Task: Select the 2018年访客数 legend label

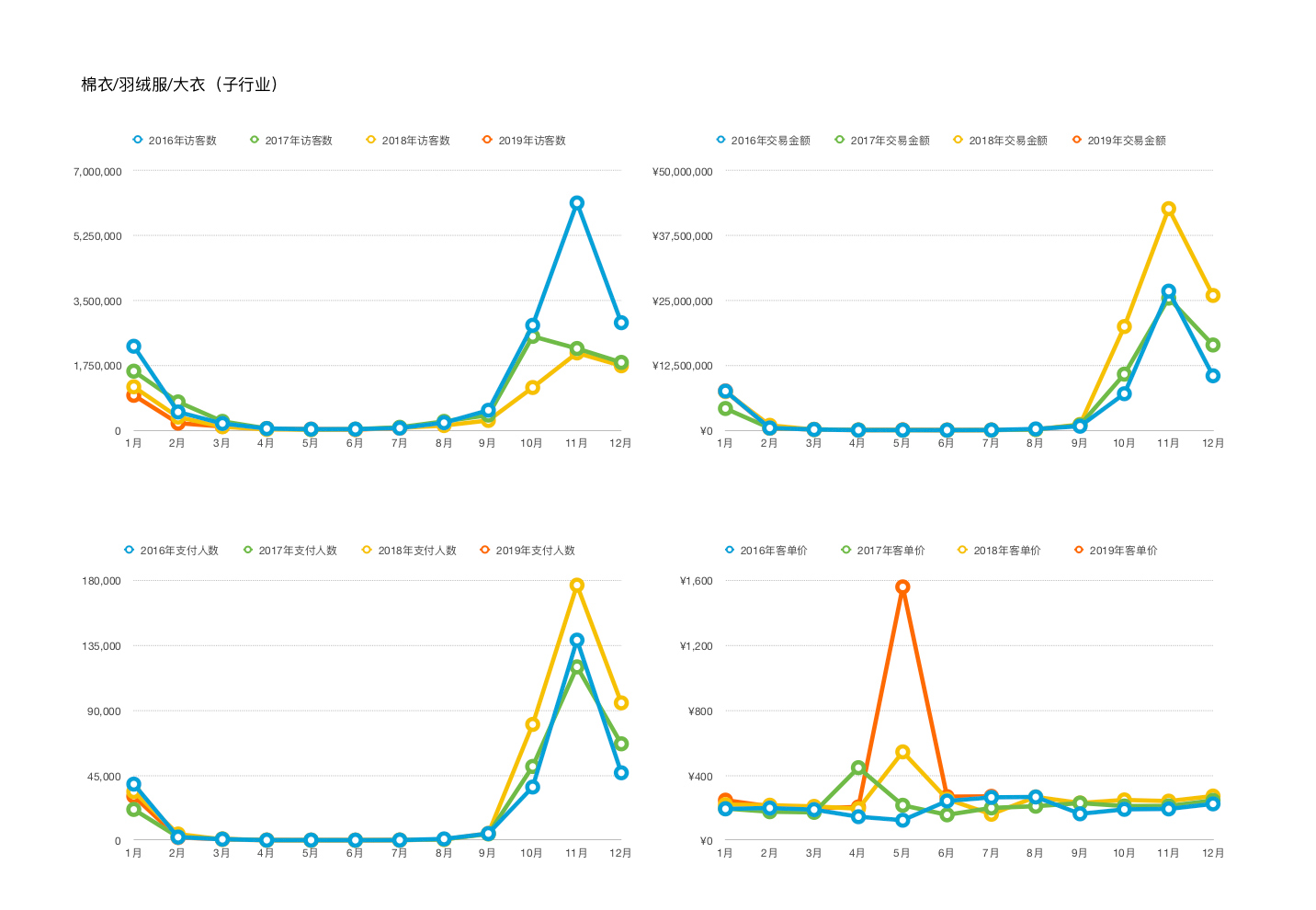Action: (415, 141)
